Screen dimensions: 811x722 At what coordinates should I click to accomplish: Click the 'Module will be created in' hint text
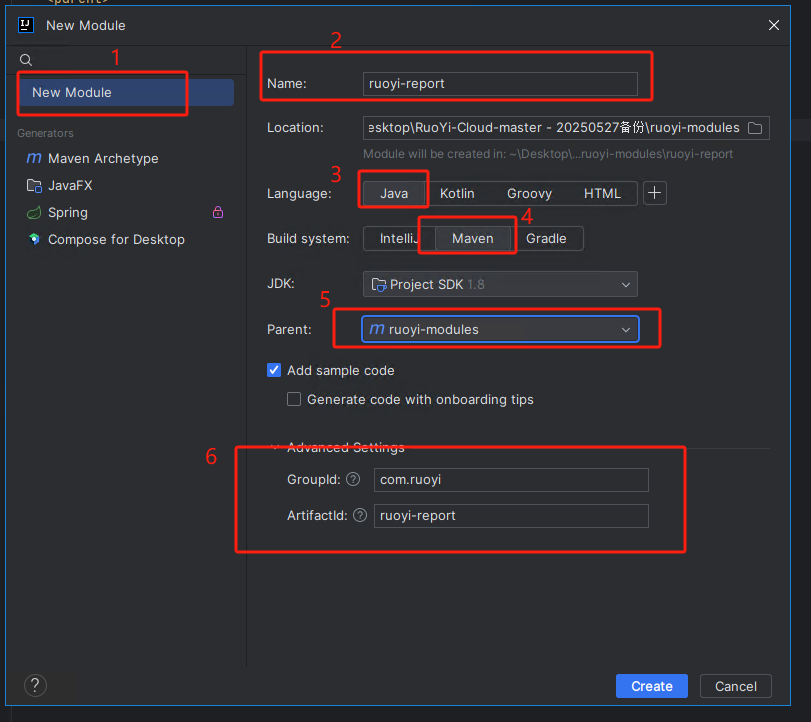click(x=548, y=154)
